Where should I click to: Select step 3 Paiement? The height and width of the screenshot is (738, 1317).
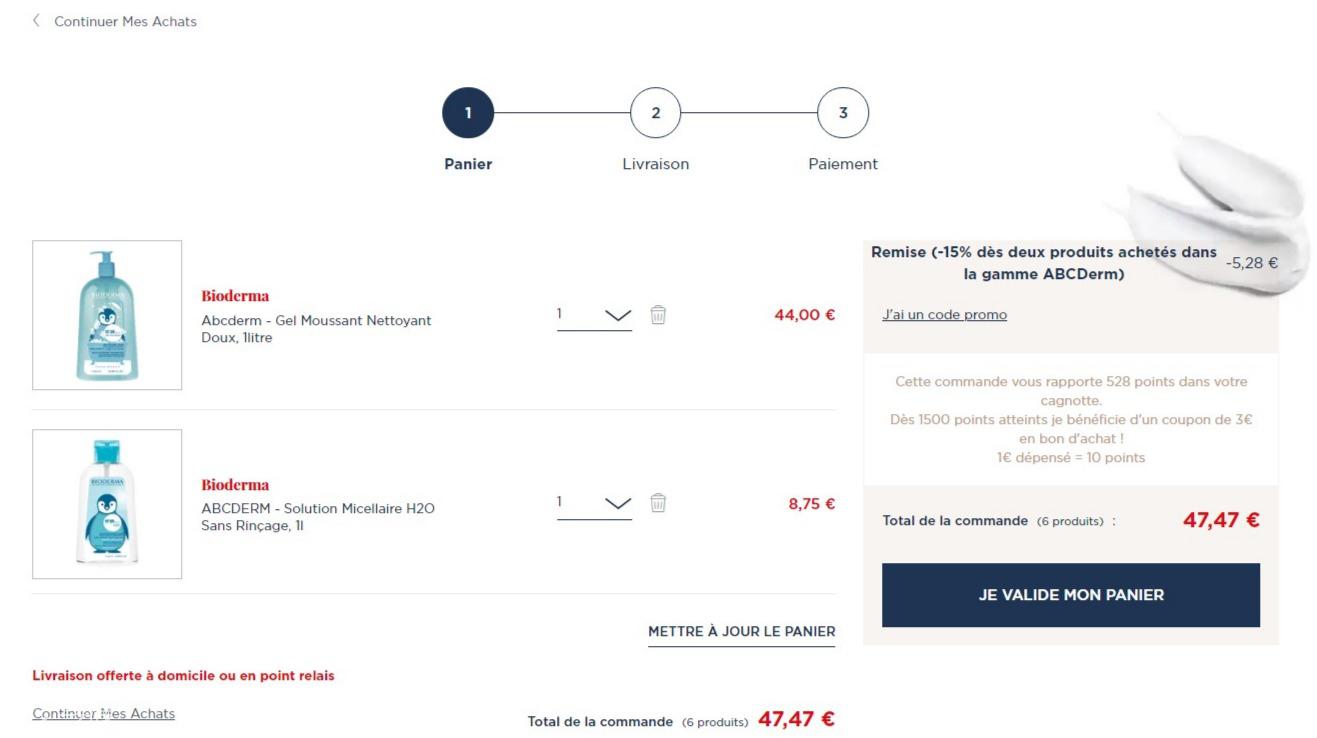point(842,113)
